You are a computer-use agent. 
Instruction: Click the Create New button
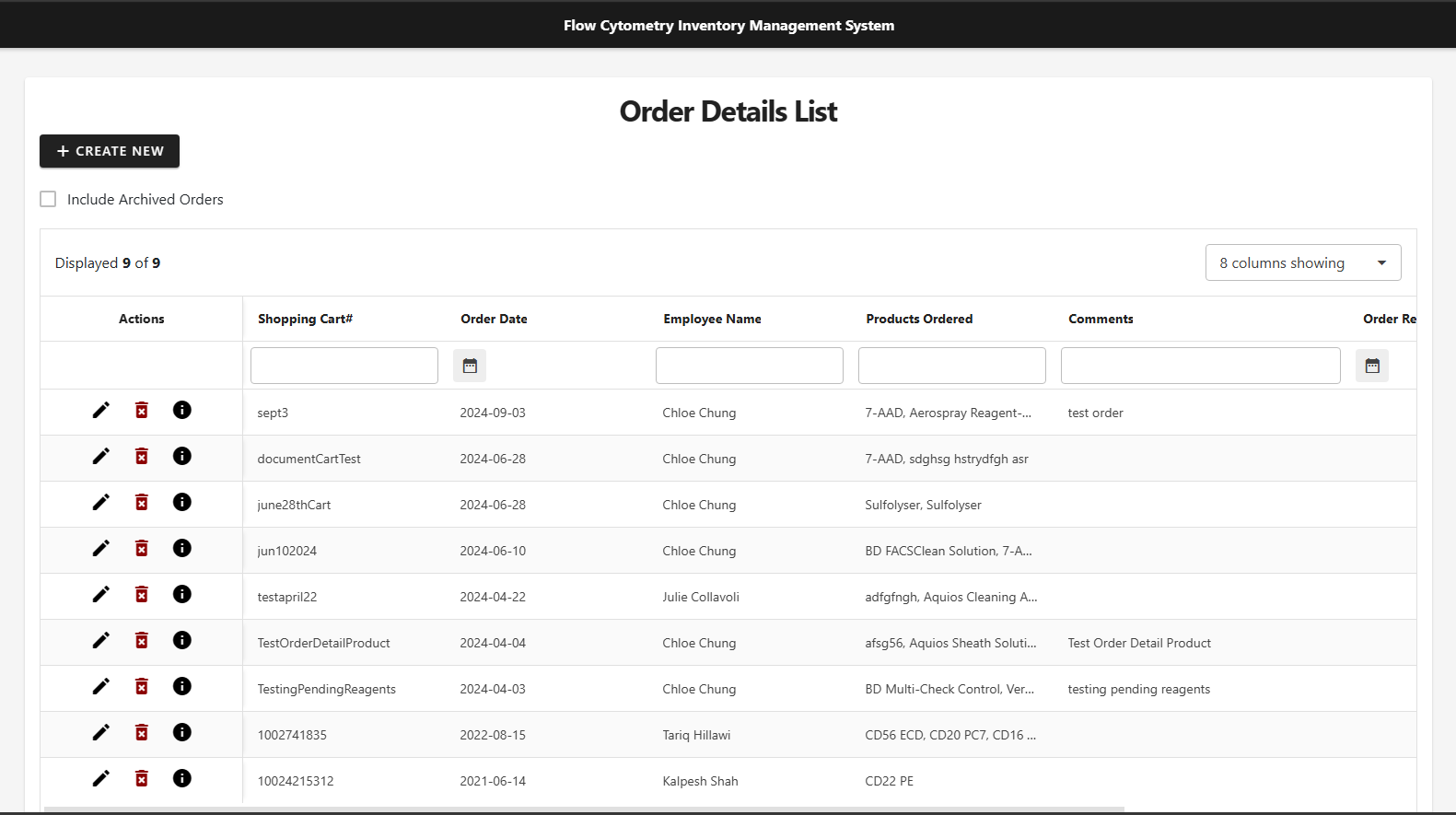(110, 151)
